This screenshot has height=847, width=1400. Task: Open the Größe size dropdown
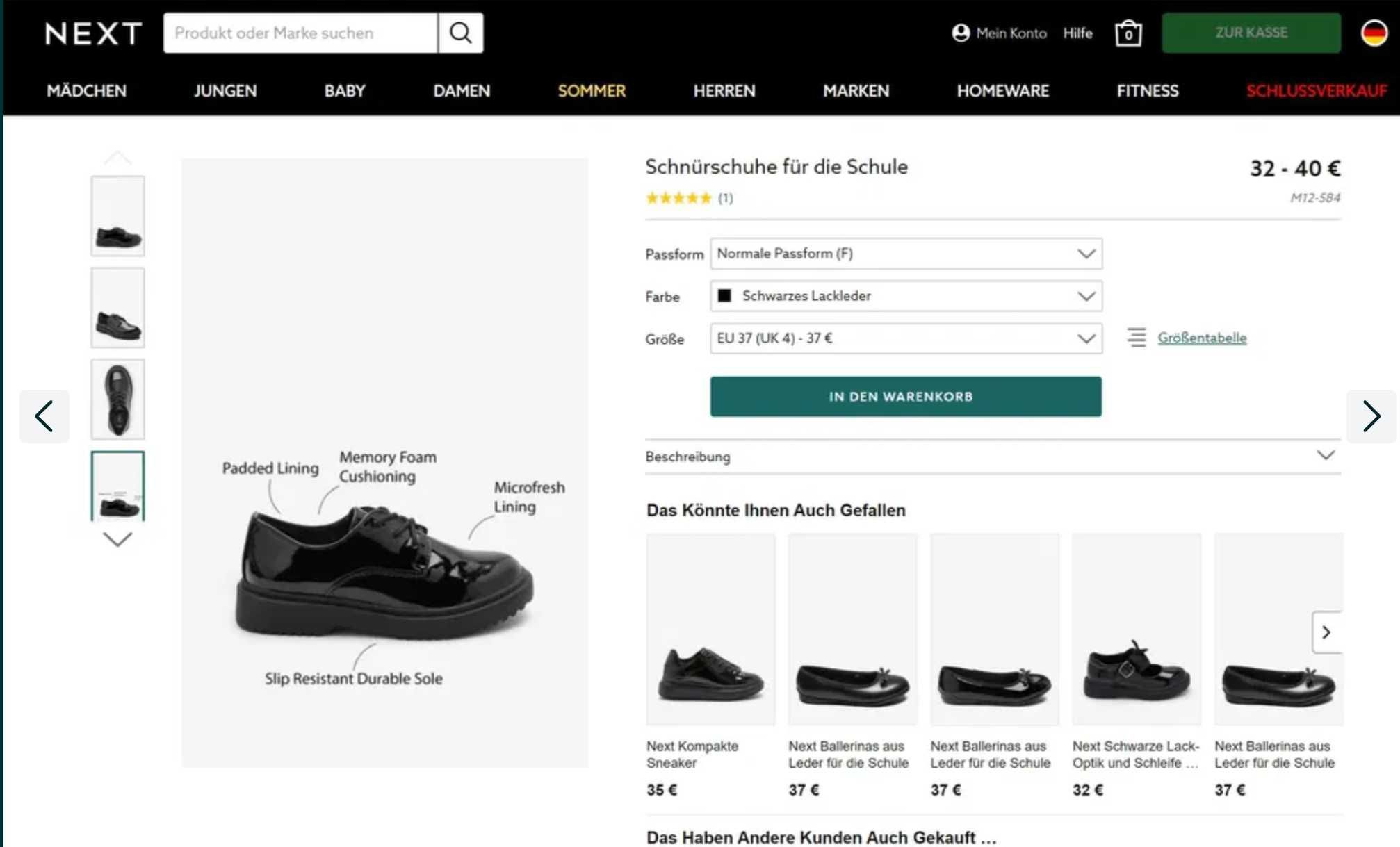[905, 338]
